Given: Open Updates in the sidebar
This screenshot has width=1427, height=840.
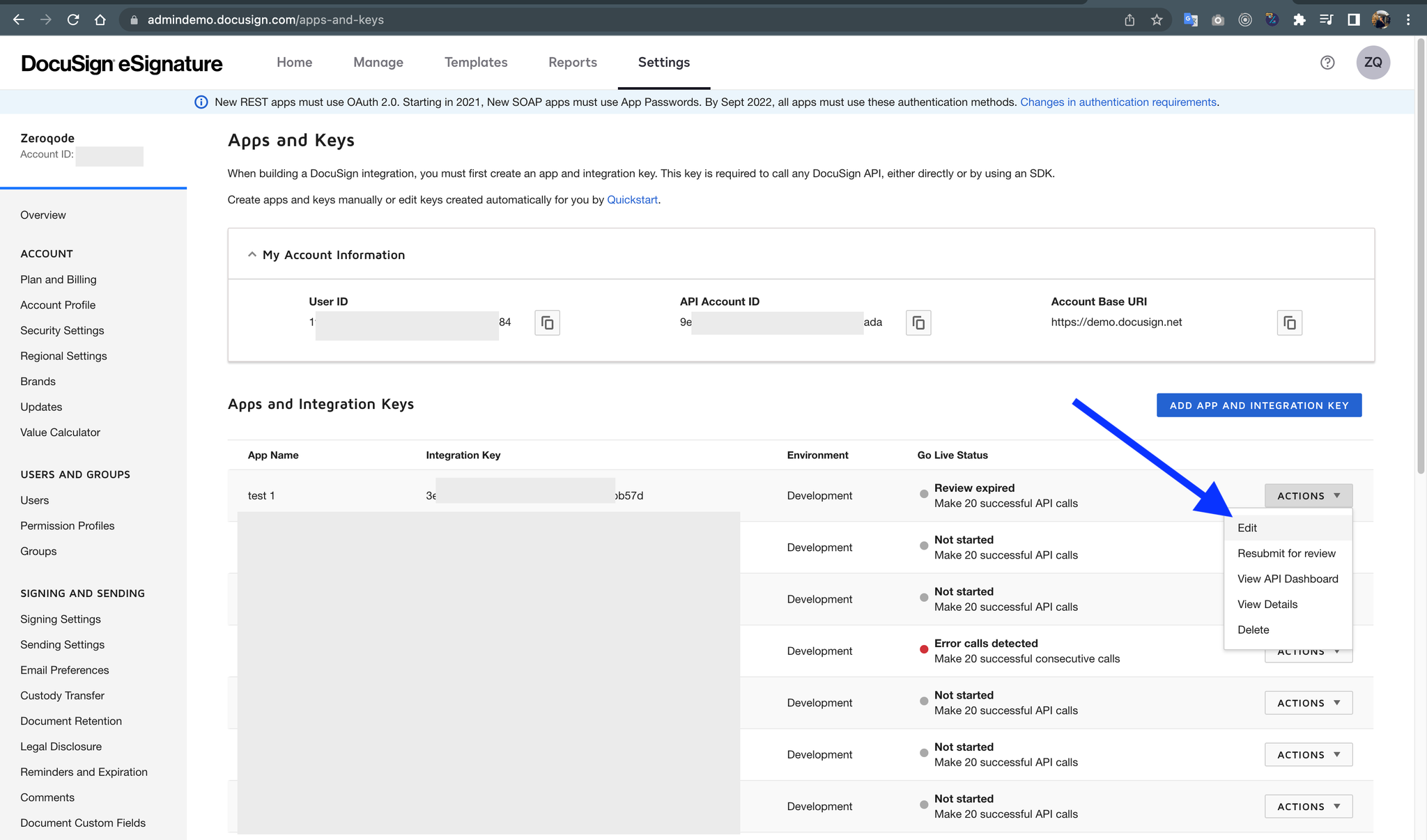Looking at the screenshot, I should point(41,407).
